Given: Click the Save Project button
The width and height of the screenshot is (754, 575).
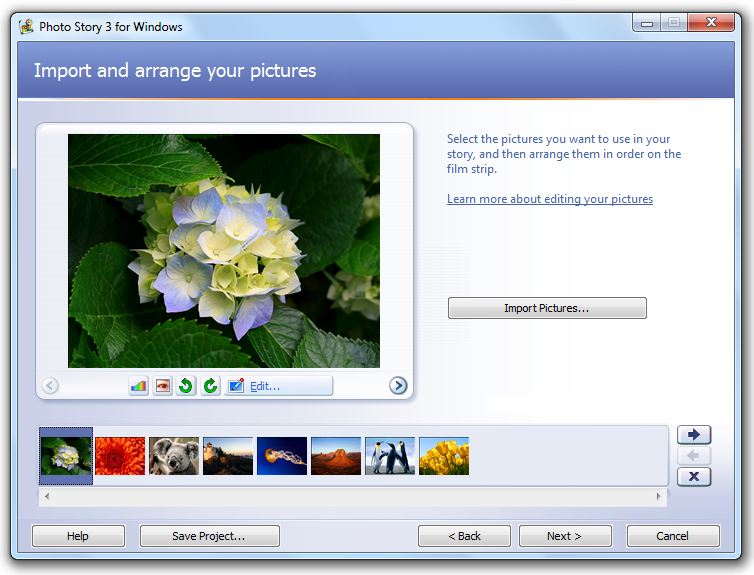Looking at the screenshot, I should (210, 536).
